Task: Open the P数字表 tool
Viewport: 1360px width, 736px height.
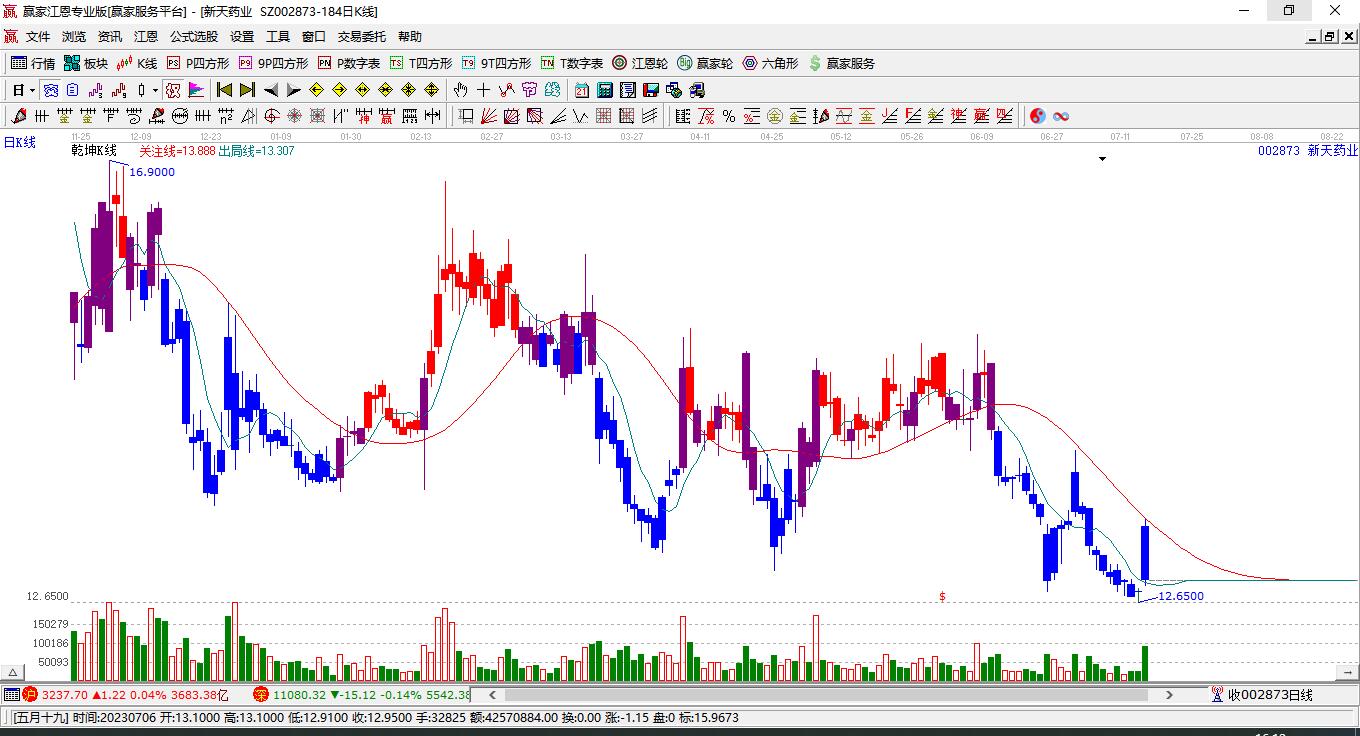Action: point(349,63)
